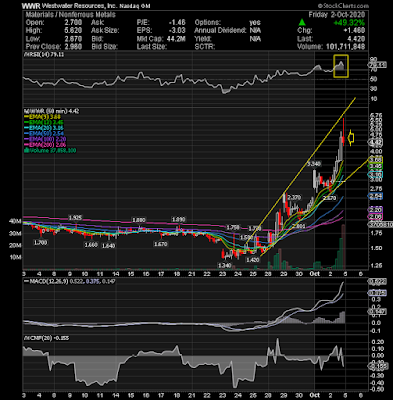Click the Oct date label on price chart axis

pyautogui.click(x=315, y=274)
